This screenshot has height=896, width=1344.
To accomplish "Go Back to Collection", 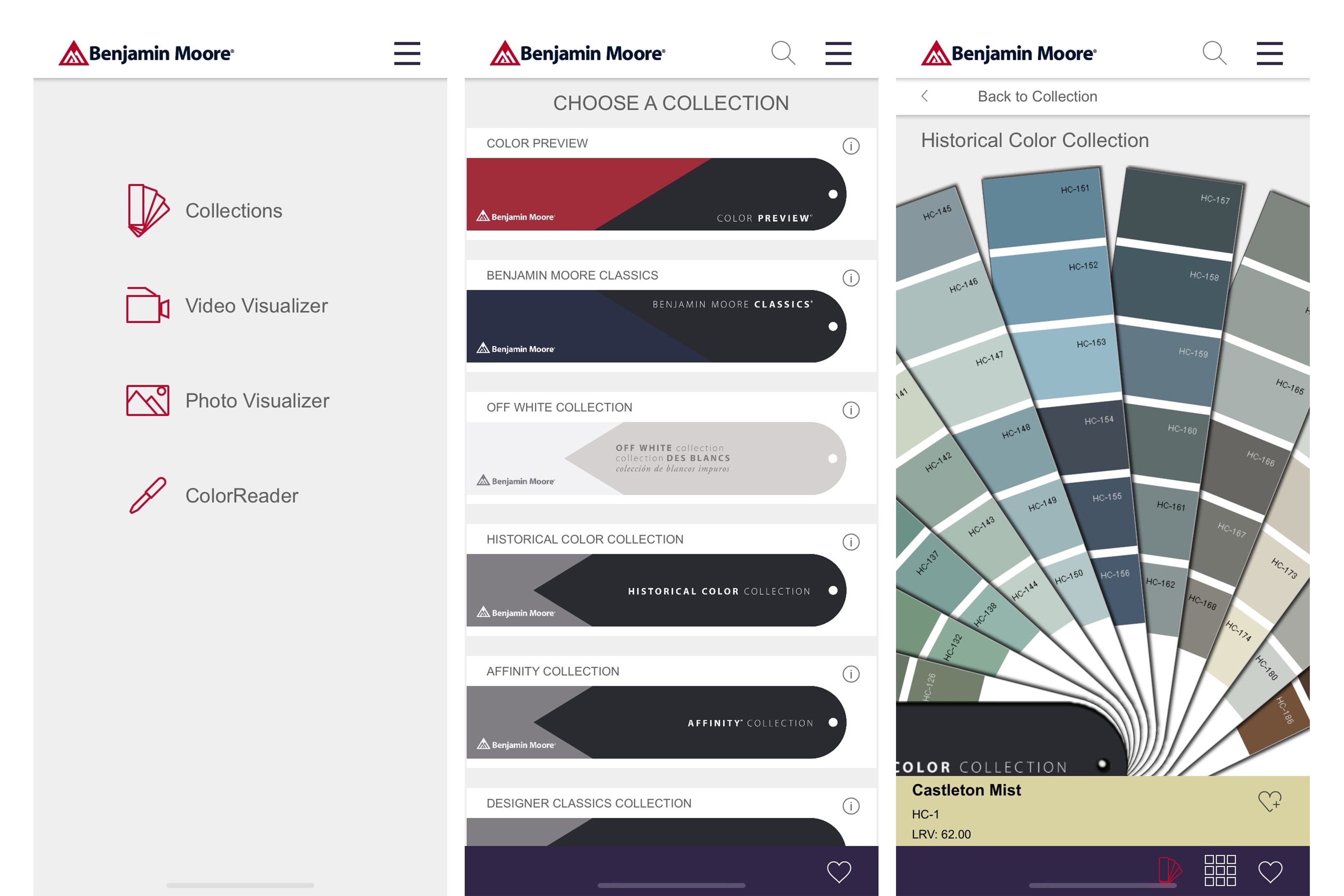I will [x=1037, y=96].
